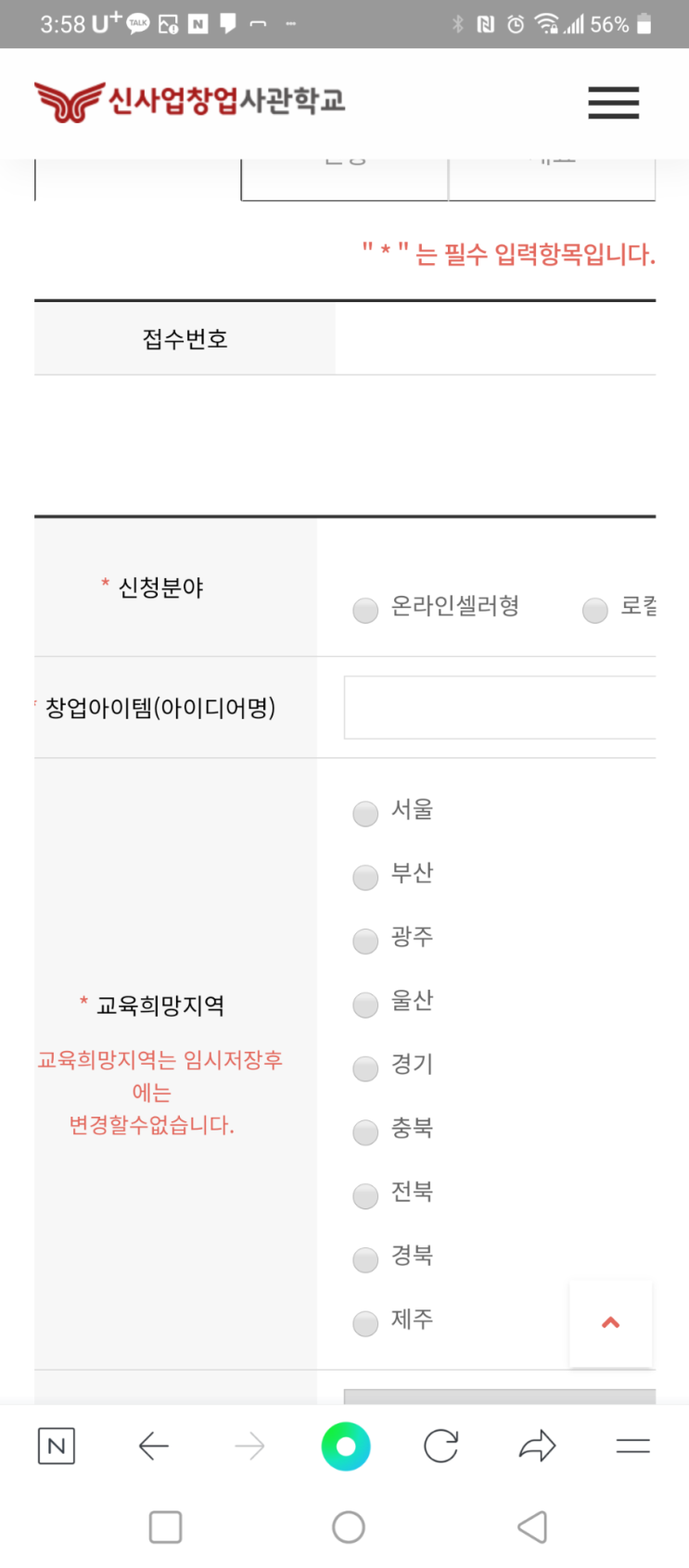
Task: Choose 광주 radio option
Action: [x=365, y=941]
